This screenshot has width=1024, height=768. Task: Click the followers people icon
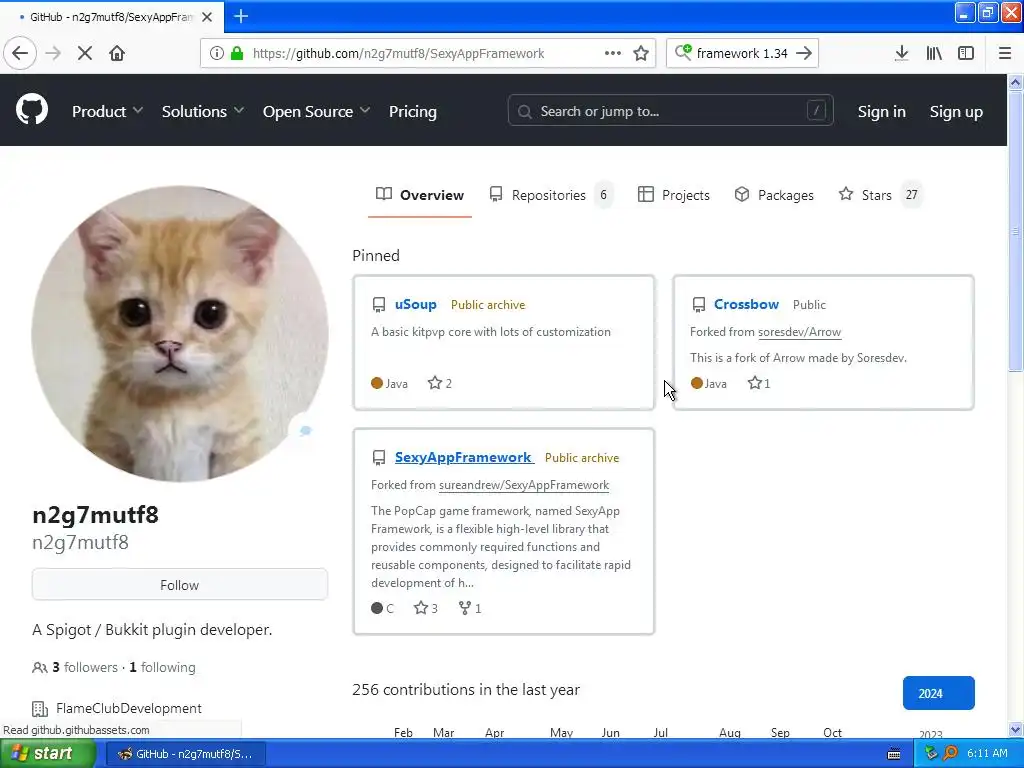point(39,667)
